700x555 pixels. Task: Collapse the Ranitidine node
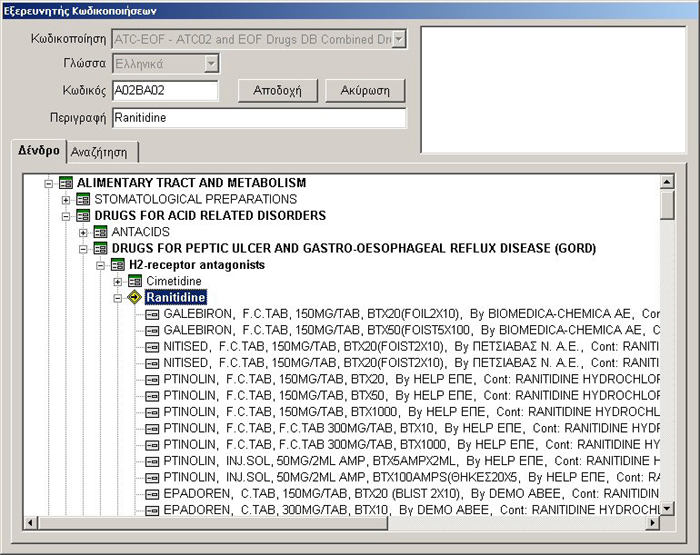tap(117, 298)
